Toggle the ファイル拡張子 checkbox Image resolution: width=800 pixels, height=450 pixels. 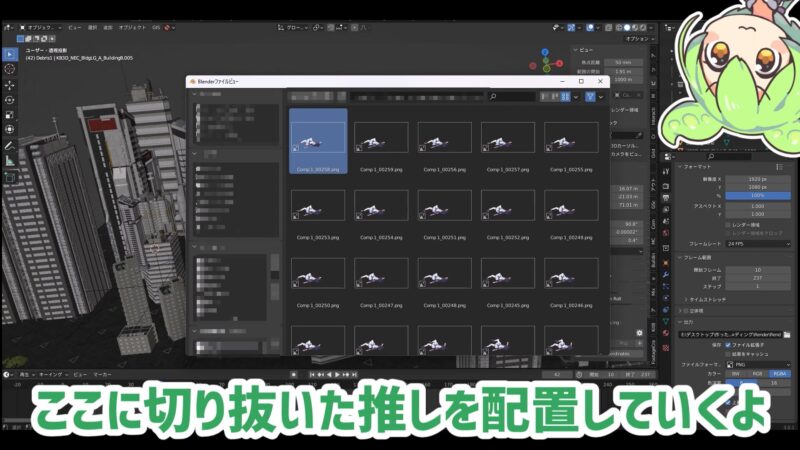pyautogui.click(x=727, y=345)
